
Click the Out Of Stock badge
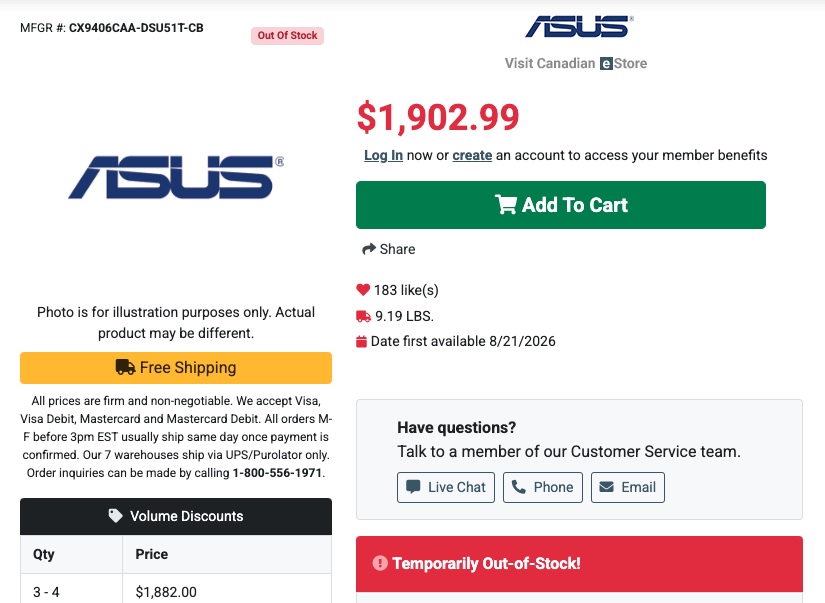click(x=287, y=36)
